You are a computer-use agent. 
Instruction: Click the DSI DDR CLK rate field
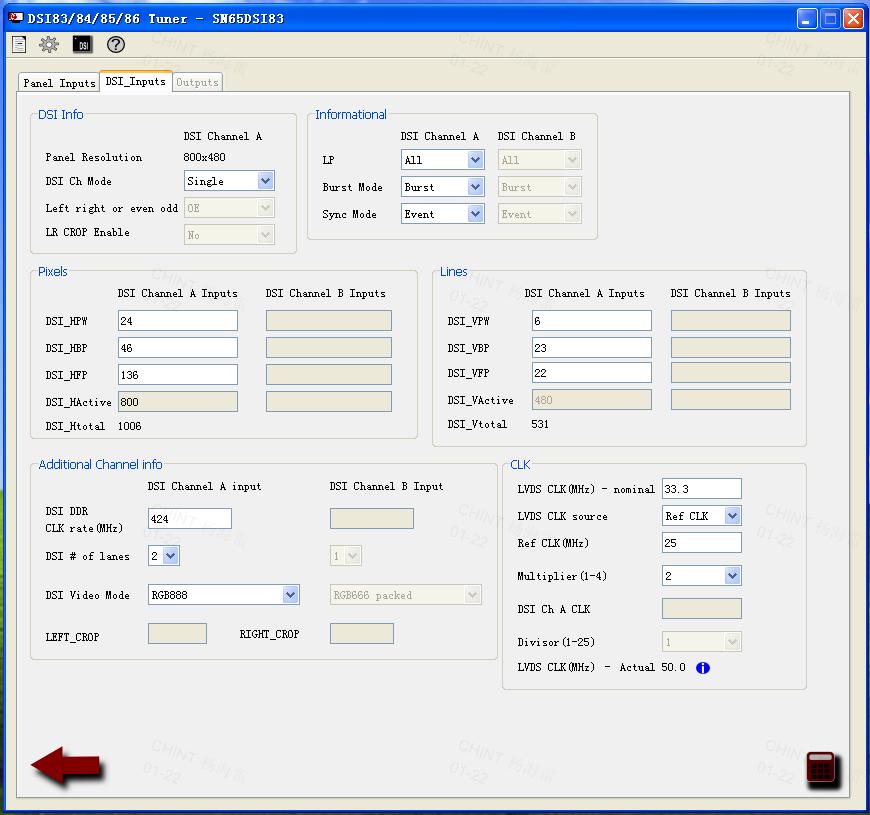[x=190, y=518]
